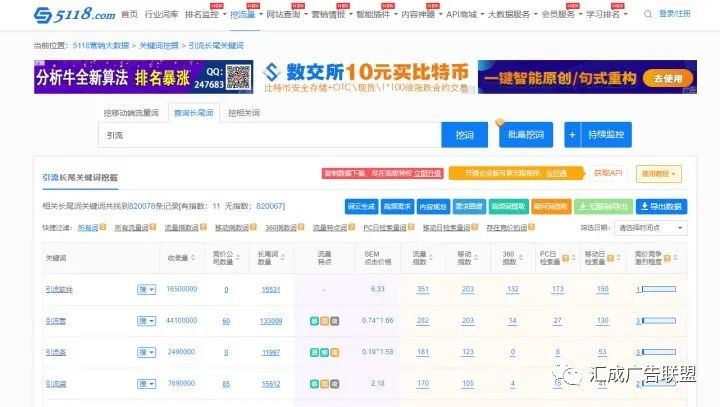Click the competition bar in the 44100000 row

pos(659,321)
